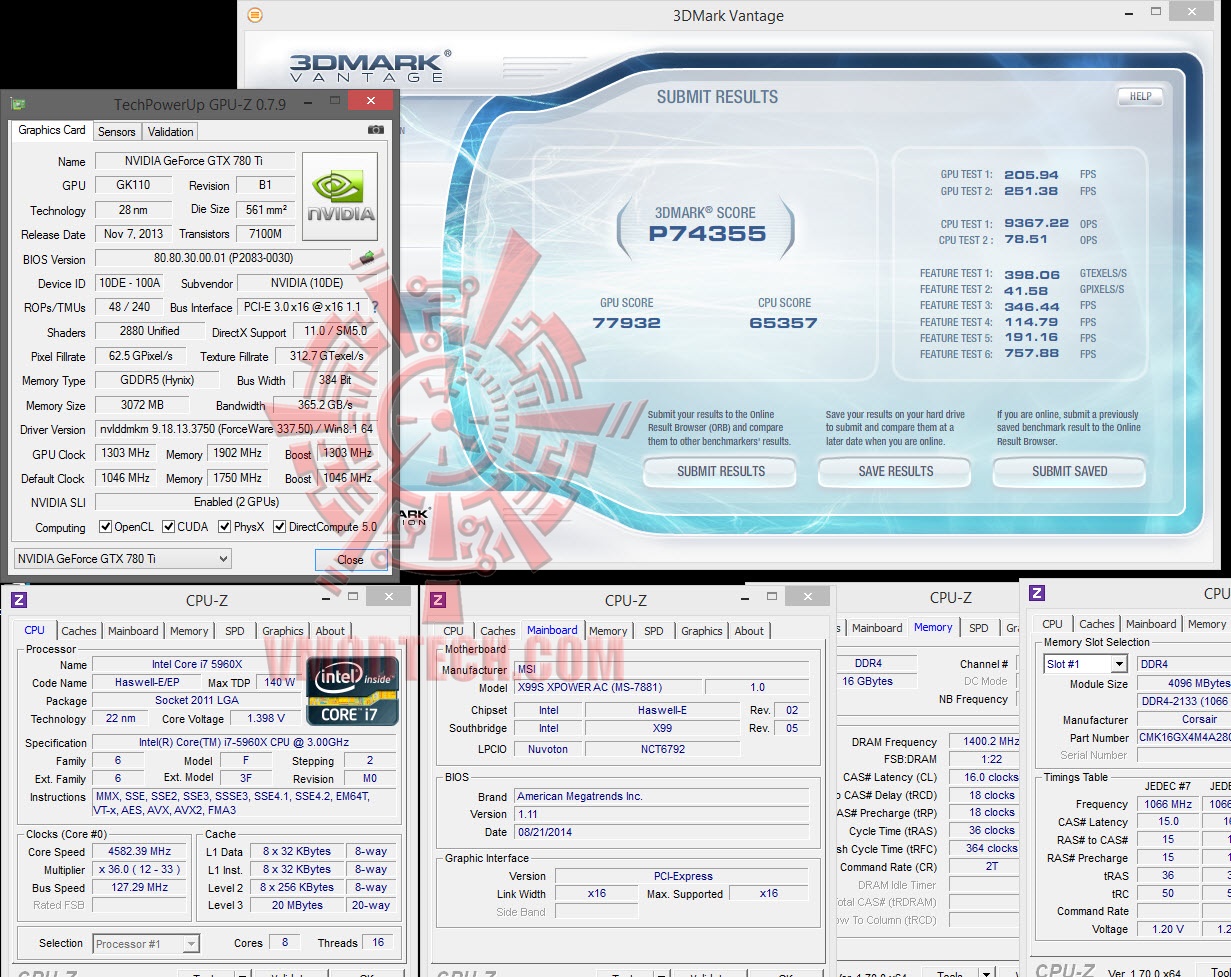Open Caches tab in the i7 5960X CPU-Z window

pyautogui.click(x=79, y=631)
